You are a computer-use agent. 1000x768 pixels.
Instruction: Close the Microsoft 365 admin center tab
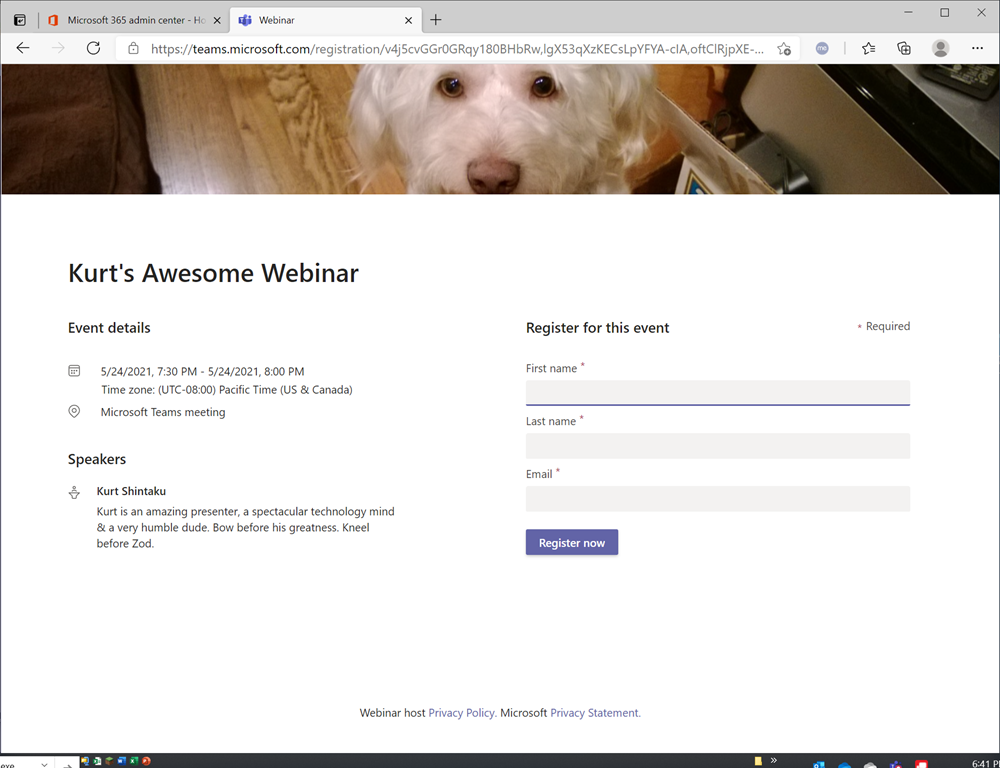click(217, 20)
